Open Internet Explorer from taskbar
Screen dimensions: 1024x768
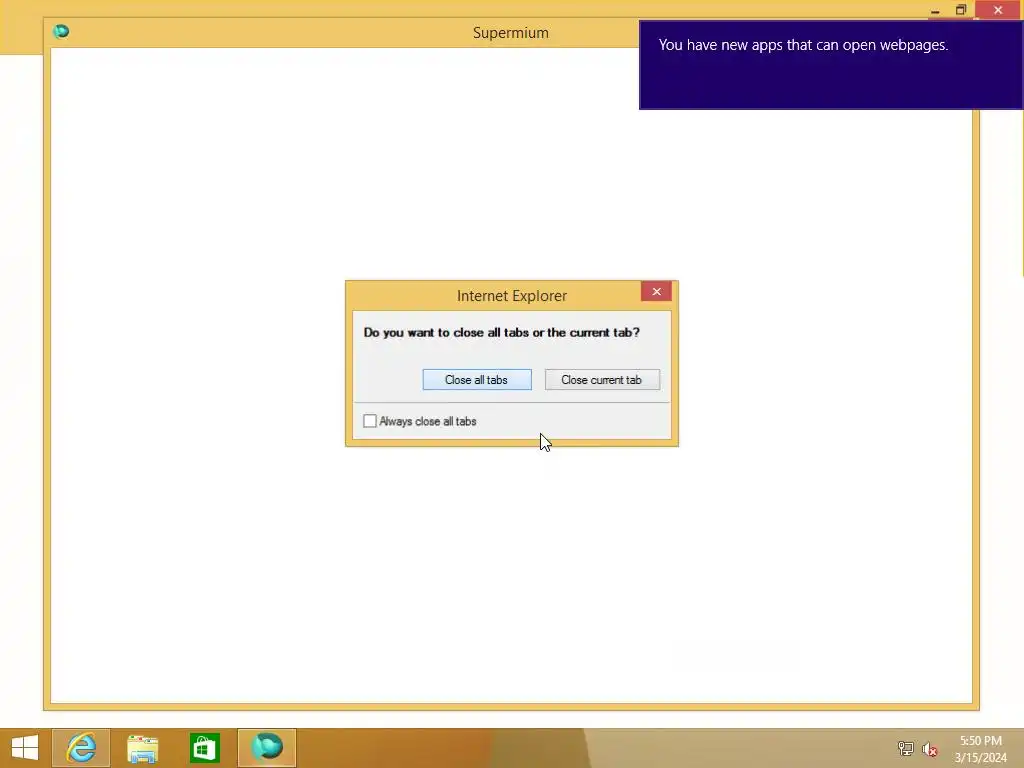pos(81,748)
